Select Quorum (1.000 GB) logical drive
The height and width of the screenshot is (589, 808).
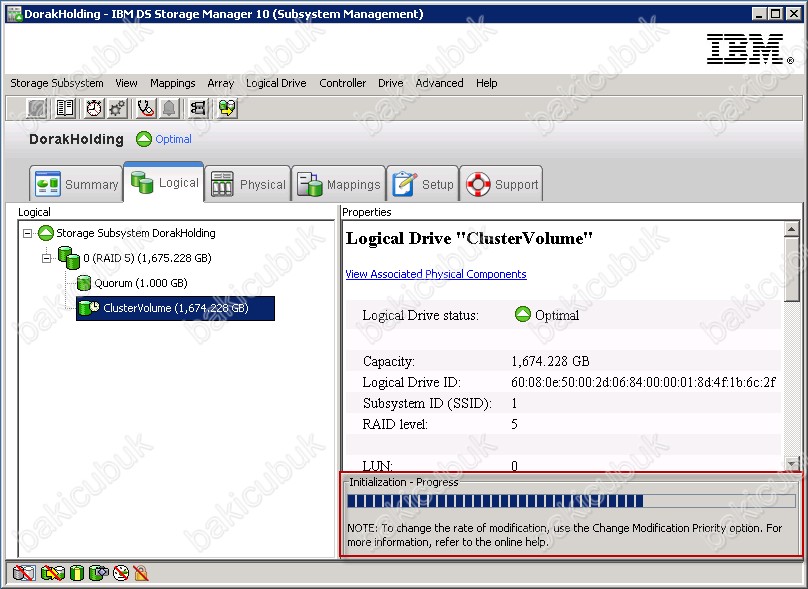pyautogui.click(x=141, y=283)
